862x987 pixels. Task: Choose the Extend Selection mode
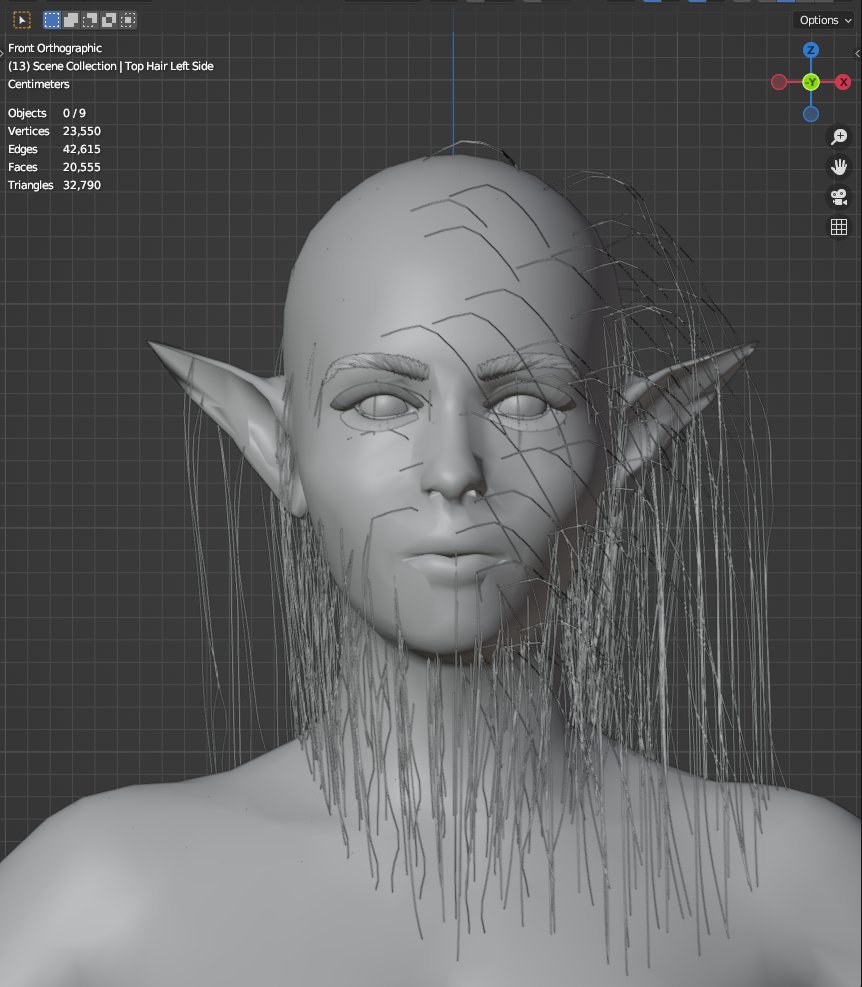tap(71, 20)
